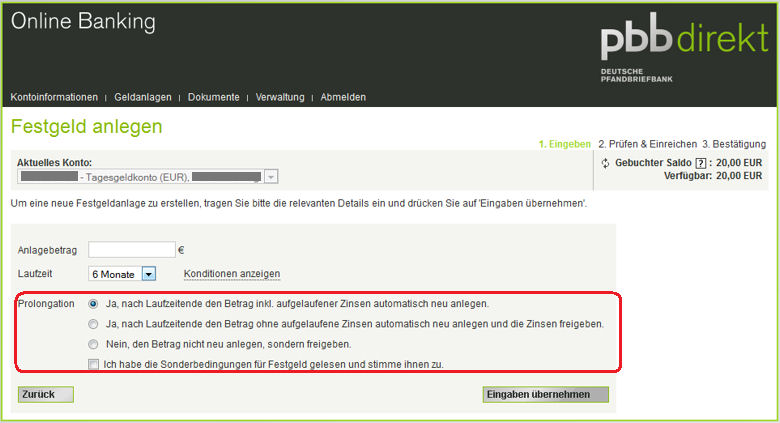The image size is (780, 423).
Task: Choose 'Nein, den Betrag nicht neu anlegen'
Action: pos(93,344)
